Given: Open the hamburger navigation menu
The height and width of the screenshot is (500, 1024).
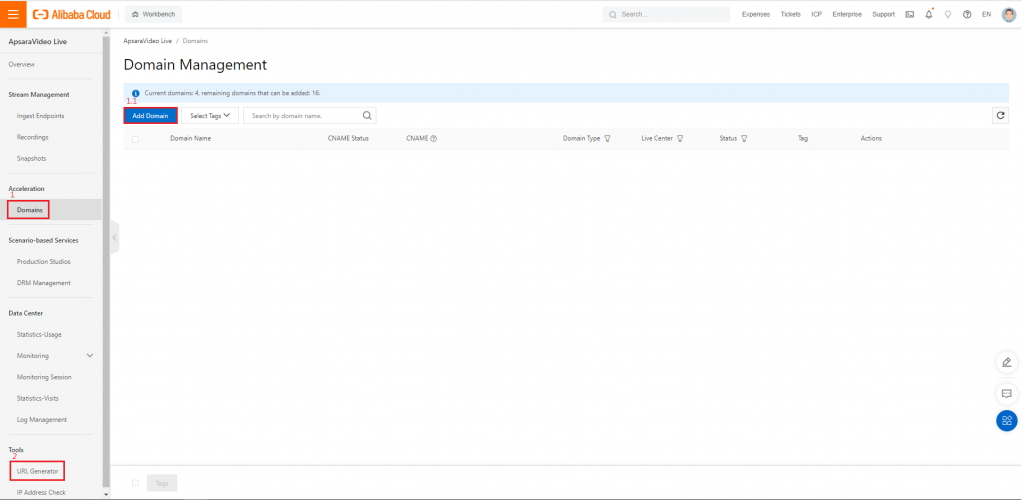Looking at the screenshot, I should point(13,14).
